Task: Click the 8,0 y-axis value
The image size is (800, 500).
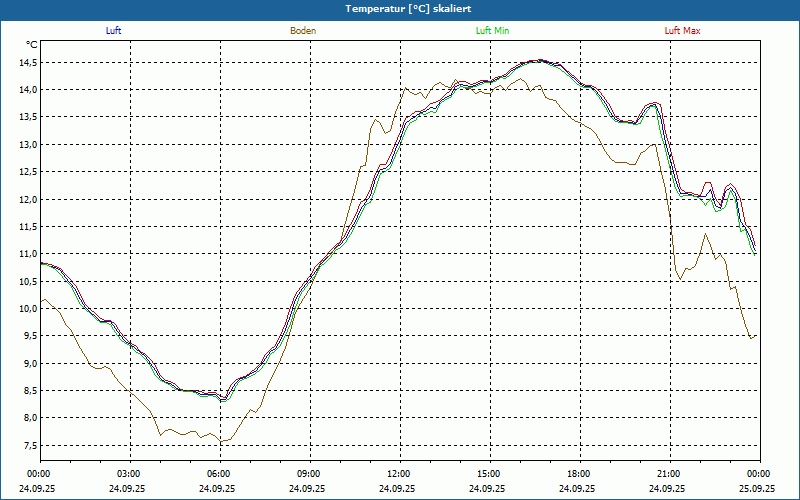Action: pyautogui.click(x=31, y=418)
